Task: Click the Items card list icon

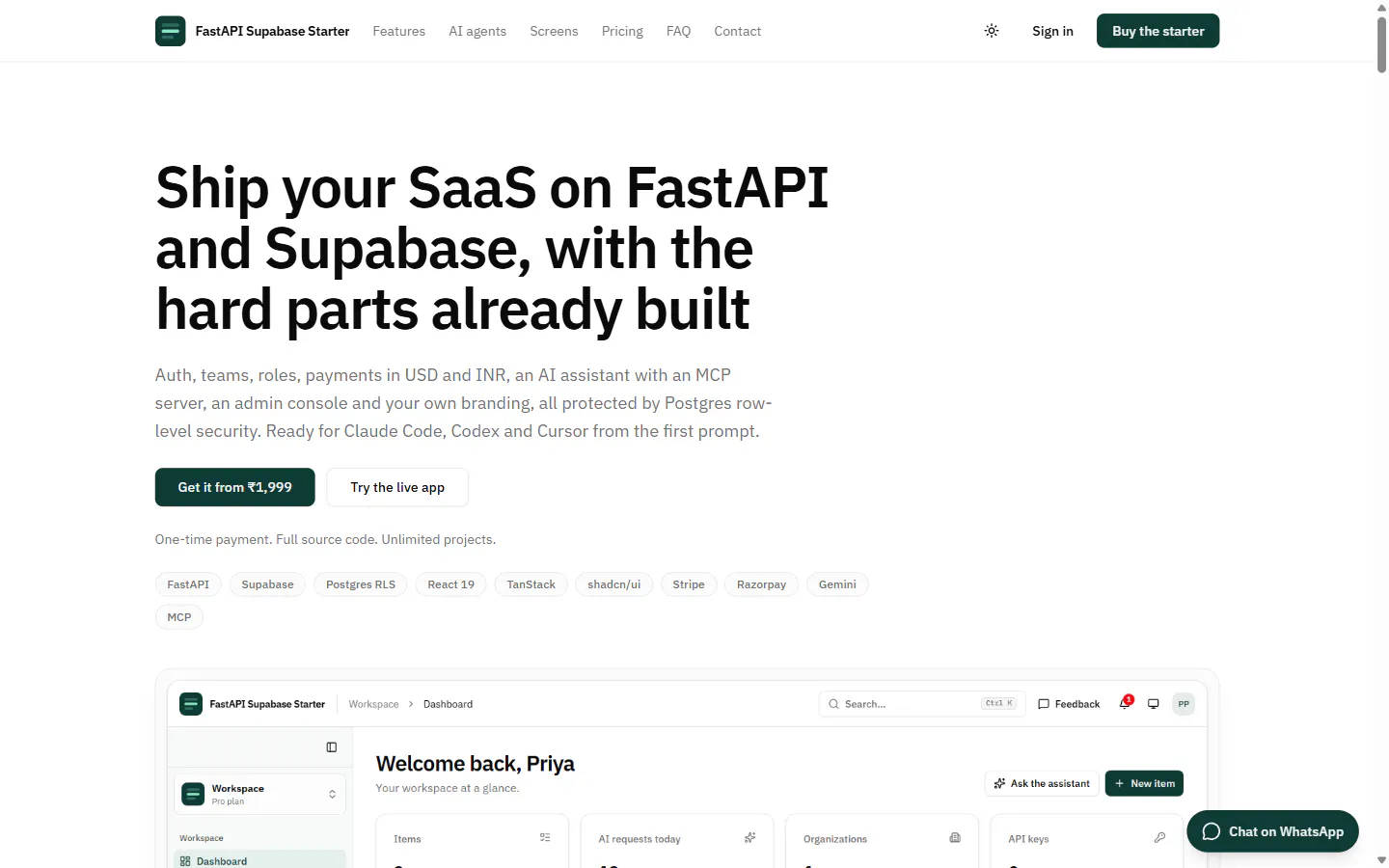Action: pos(545,838)
